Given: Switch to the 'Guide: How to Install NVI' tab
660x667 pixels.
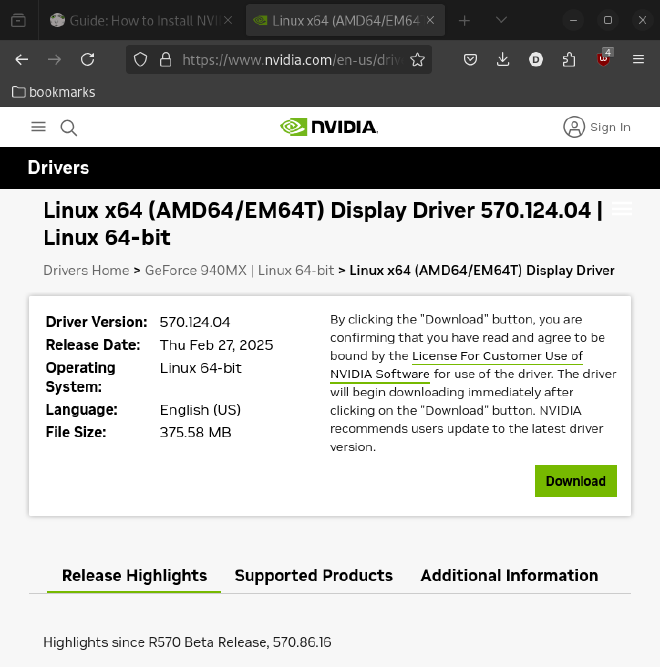Looking at the screenshot, I should pyautogui.click(x=140, y=20).
